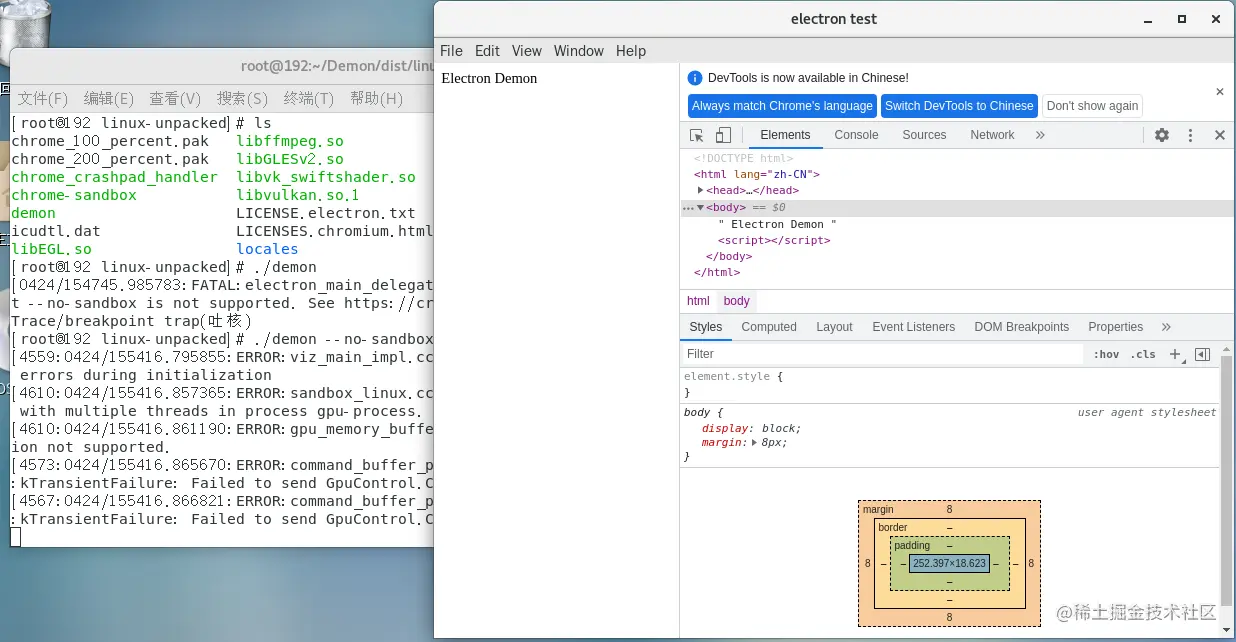Open the Event Listeners subtab
Screen dimensions: 1236x642
(x=914, y=327)
